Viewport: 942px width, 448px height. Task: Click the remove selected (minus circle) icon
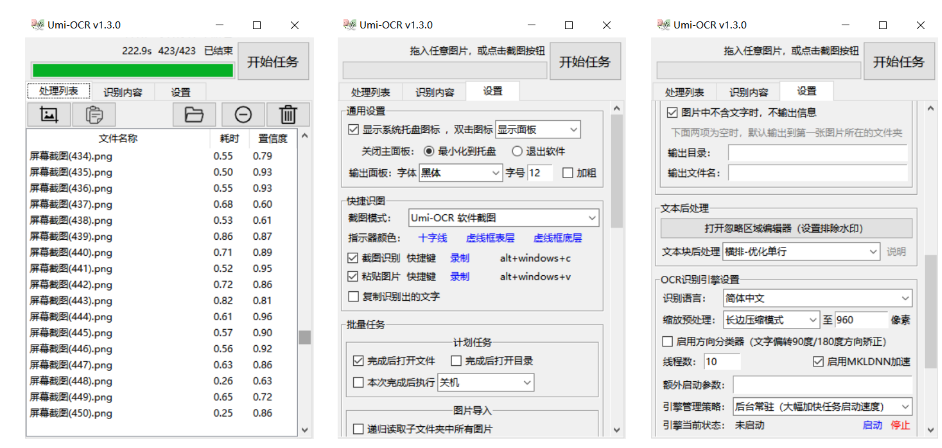pos(243,114)
